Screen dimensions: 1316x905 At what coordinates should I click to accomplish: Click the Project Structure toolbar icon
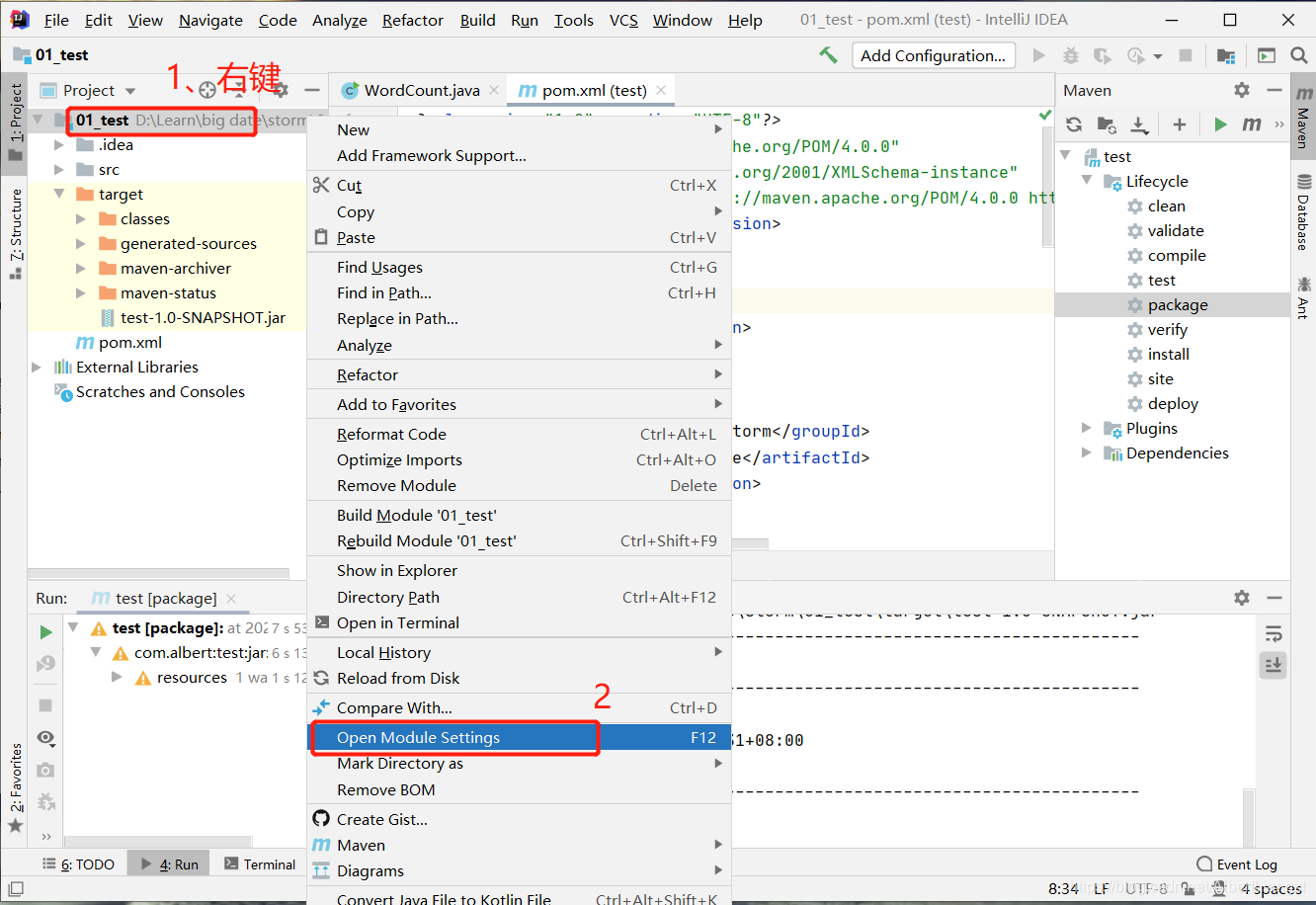1226,55
